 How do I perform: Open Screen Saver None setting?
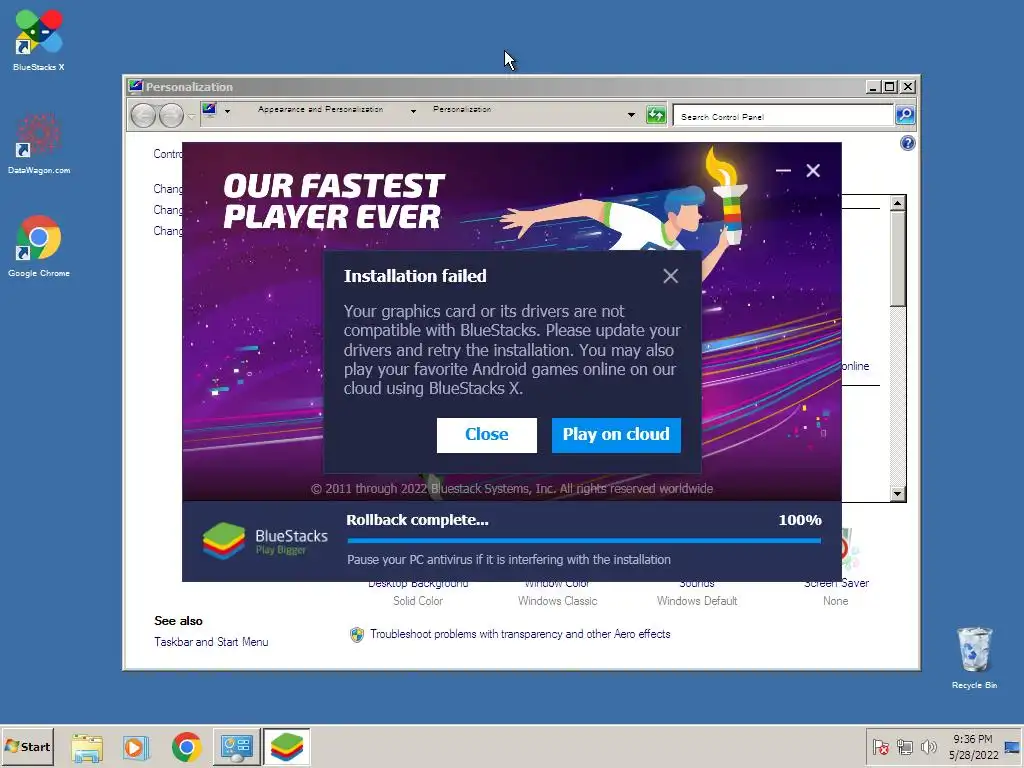tap(836, 592)
